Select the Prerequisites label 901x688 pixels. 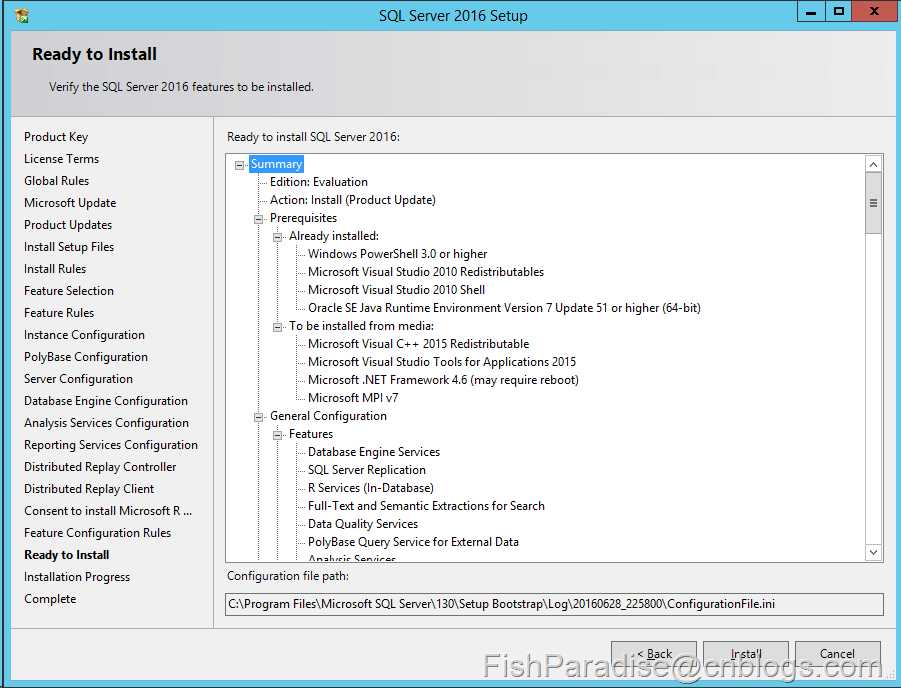click(303, 218)
